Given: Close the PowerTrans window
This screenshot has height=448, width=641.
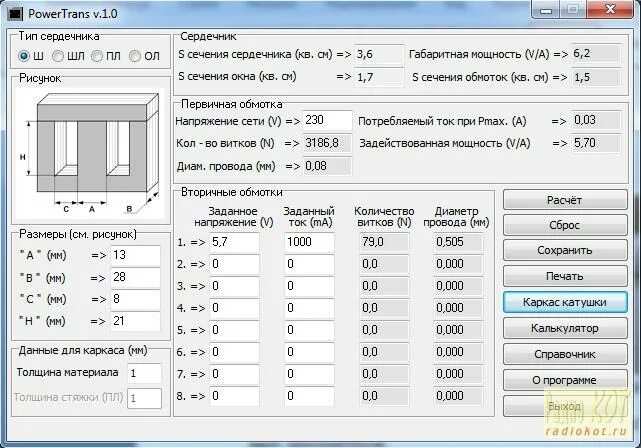Looking at the screenshot, I should 611,10.
